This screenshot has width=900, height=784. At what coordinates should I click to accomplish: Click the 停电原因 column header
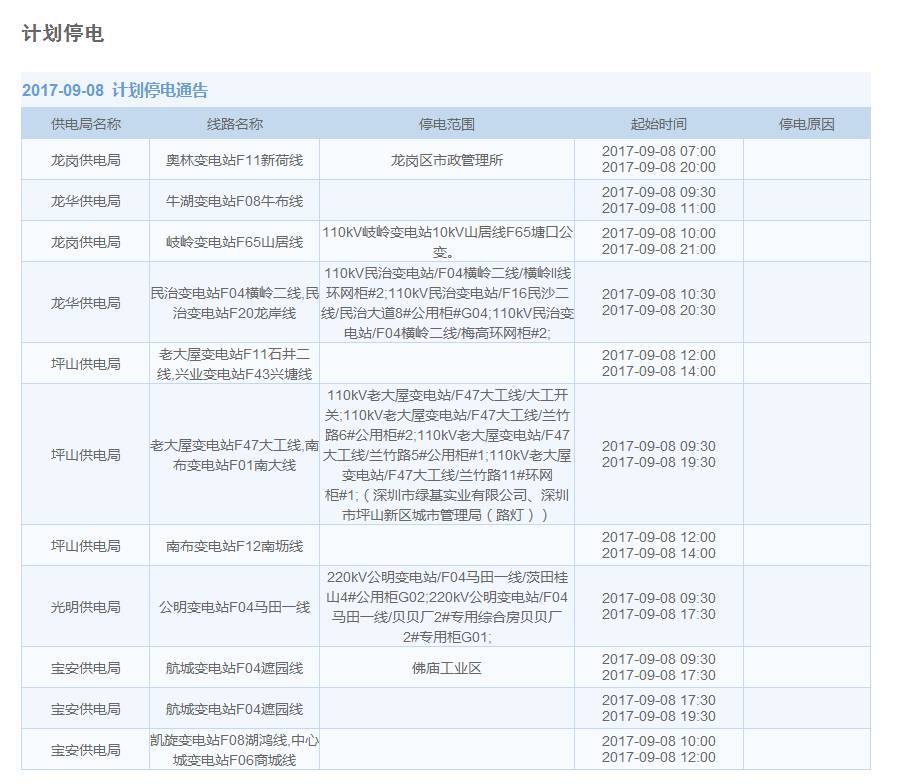tap(806, 124)
